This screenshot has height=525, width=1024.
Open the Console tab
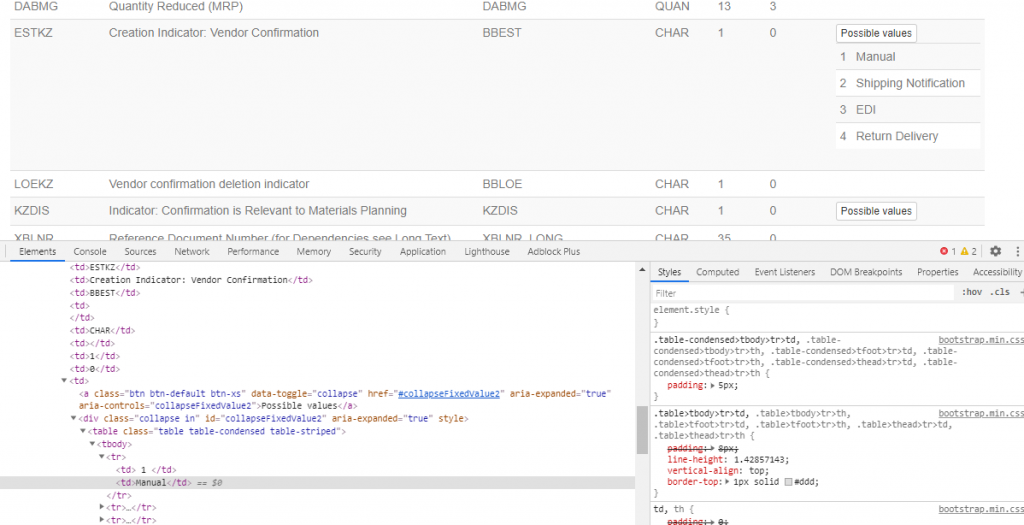(x=90, y=251)
